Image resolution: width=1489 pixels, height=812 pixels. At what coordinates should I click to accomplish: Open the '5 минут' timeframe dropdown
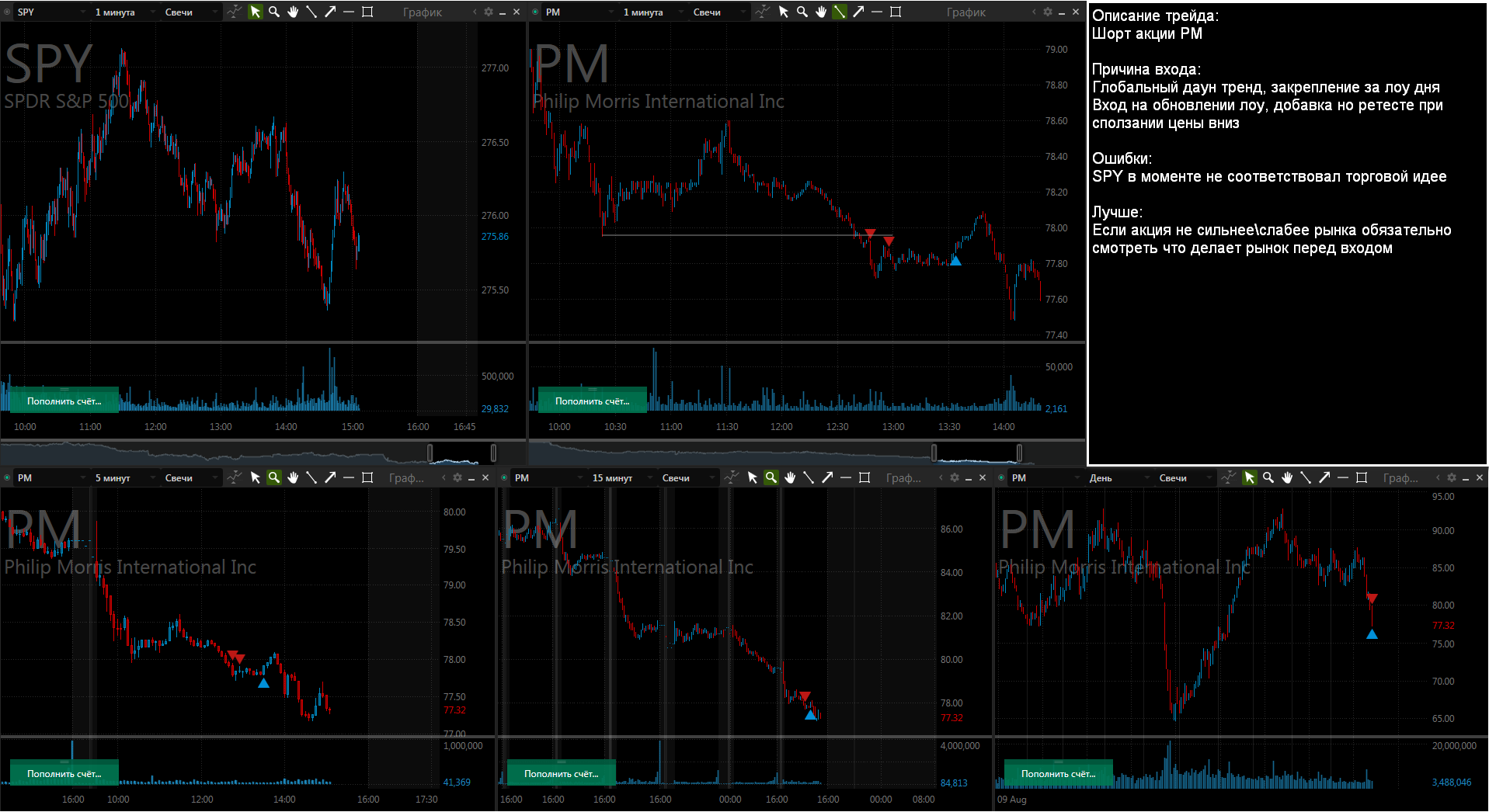[124, 477]
